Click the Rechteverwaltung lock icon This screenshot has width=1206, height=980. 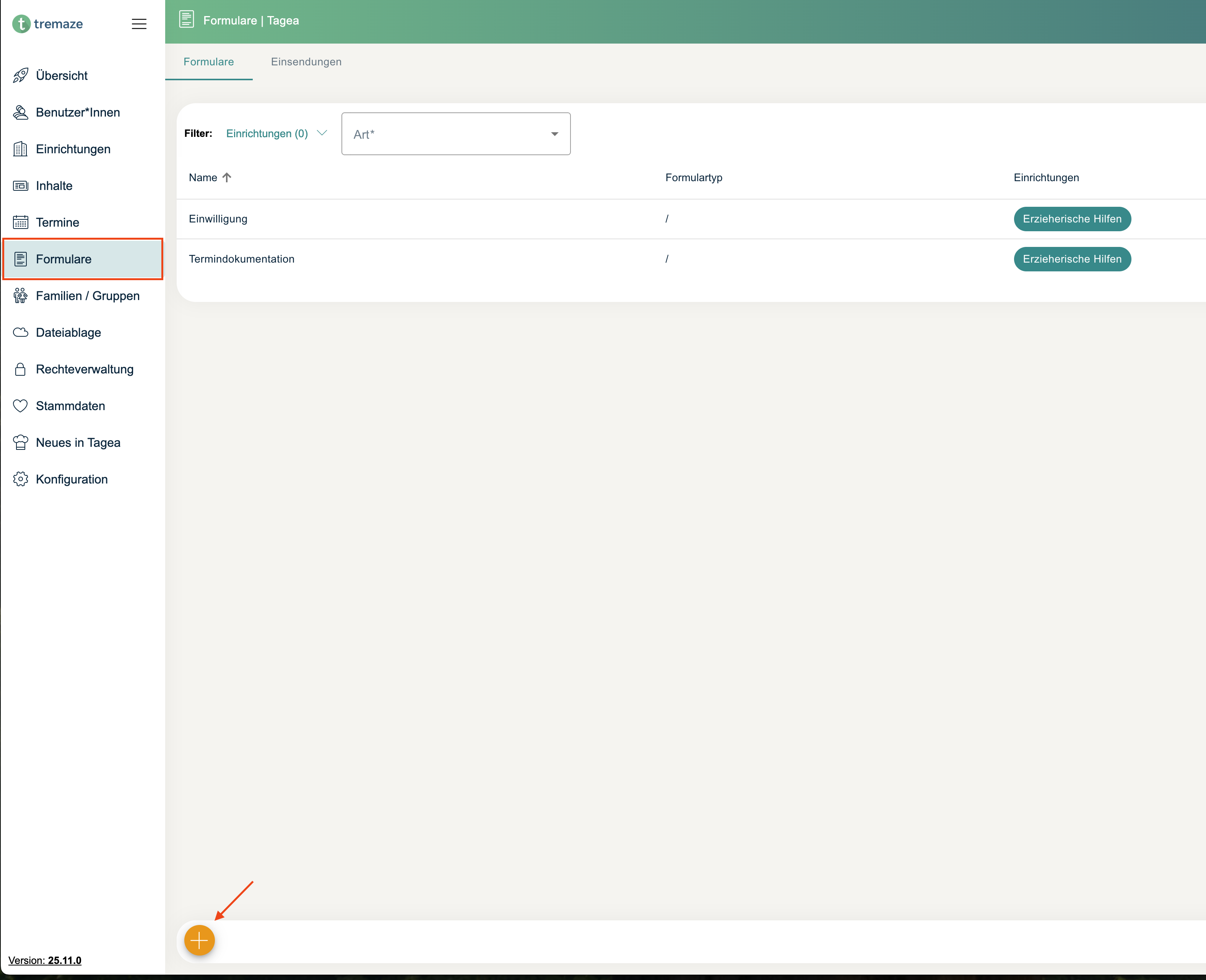coord(20,369)
